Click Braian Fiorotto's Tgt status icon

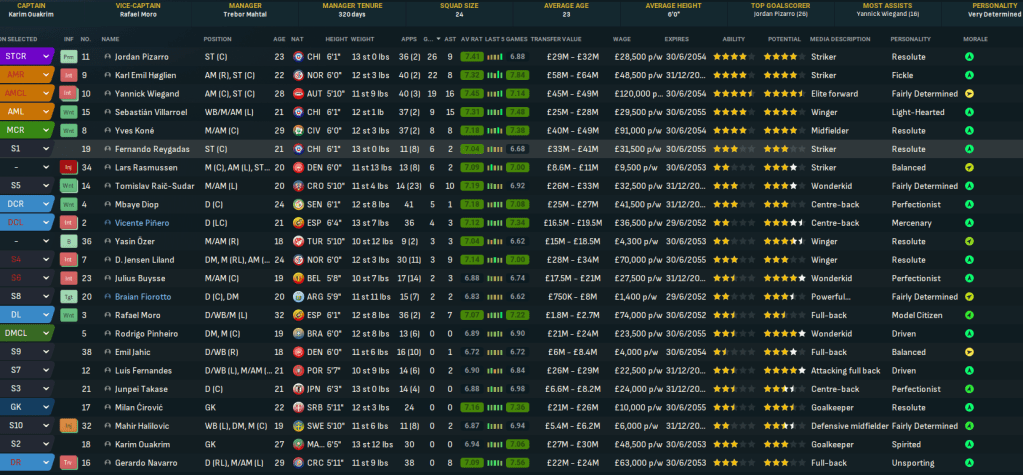pos(69,296)
